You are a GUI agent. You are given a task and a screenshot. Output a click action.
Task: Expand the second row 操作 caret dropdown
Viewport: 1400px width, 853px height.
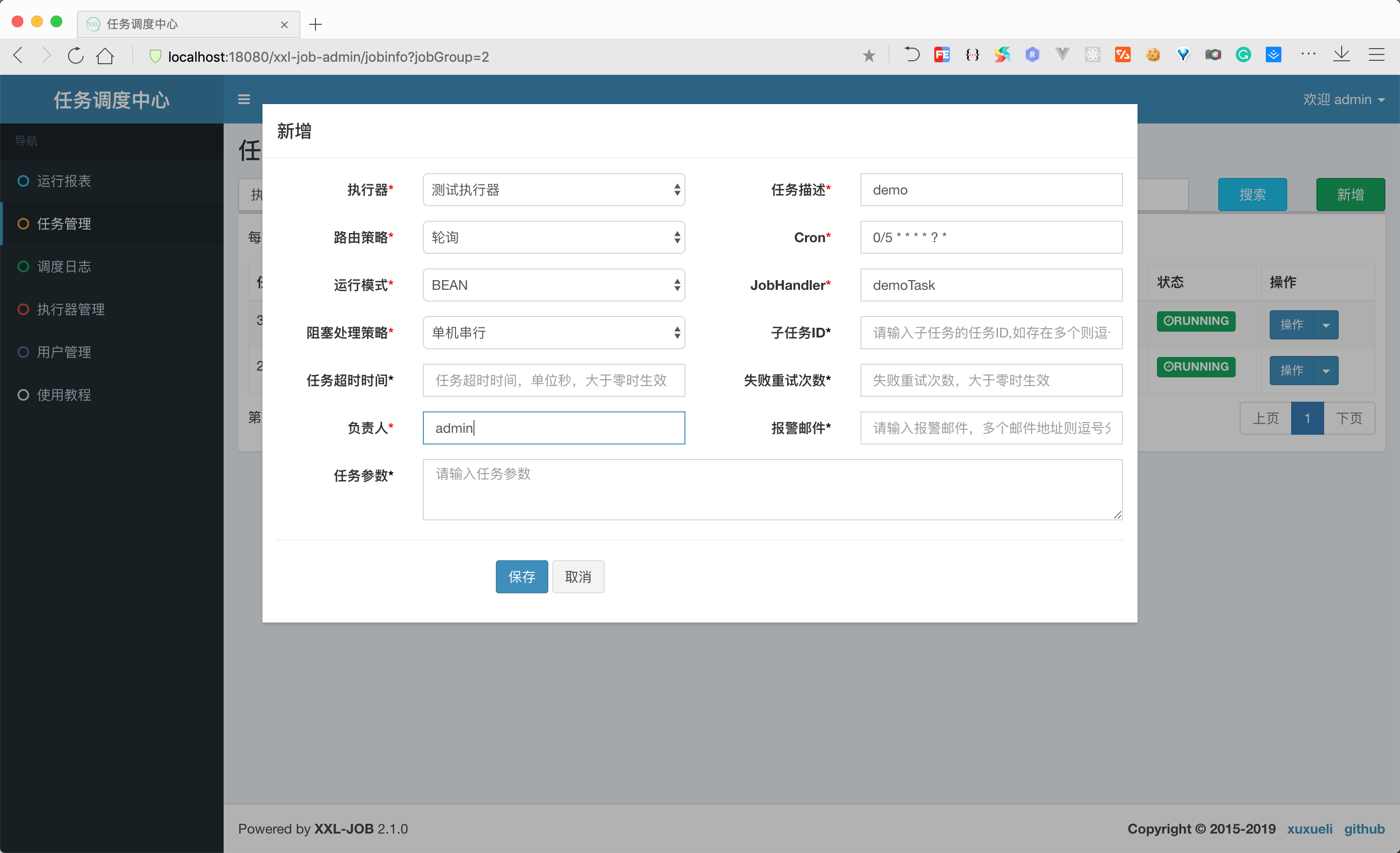[1326, 371]
